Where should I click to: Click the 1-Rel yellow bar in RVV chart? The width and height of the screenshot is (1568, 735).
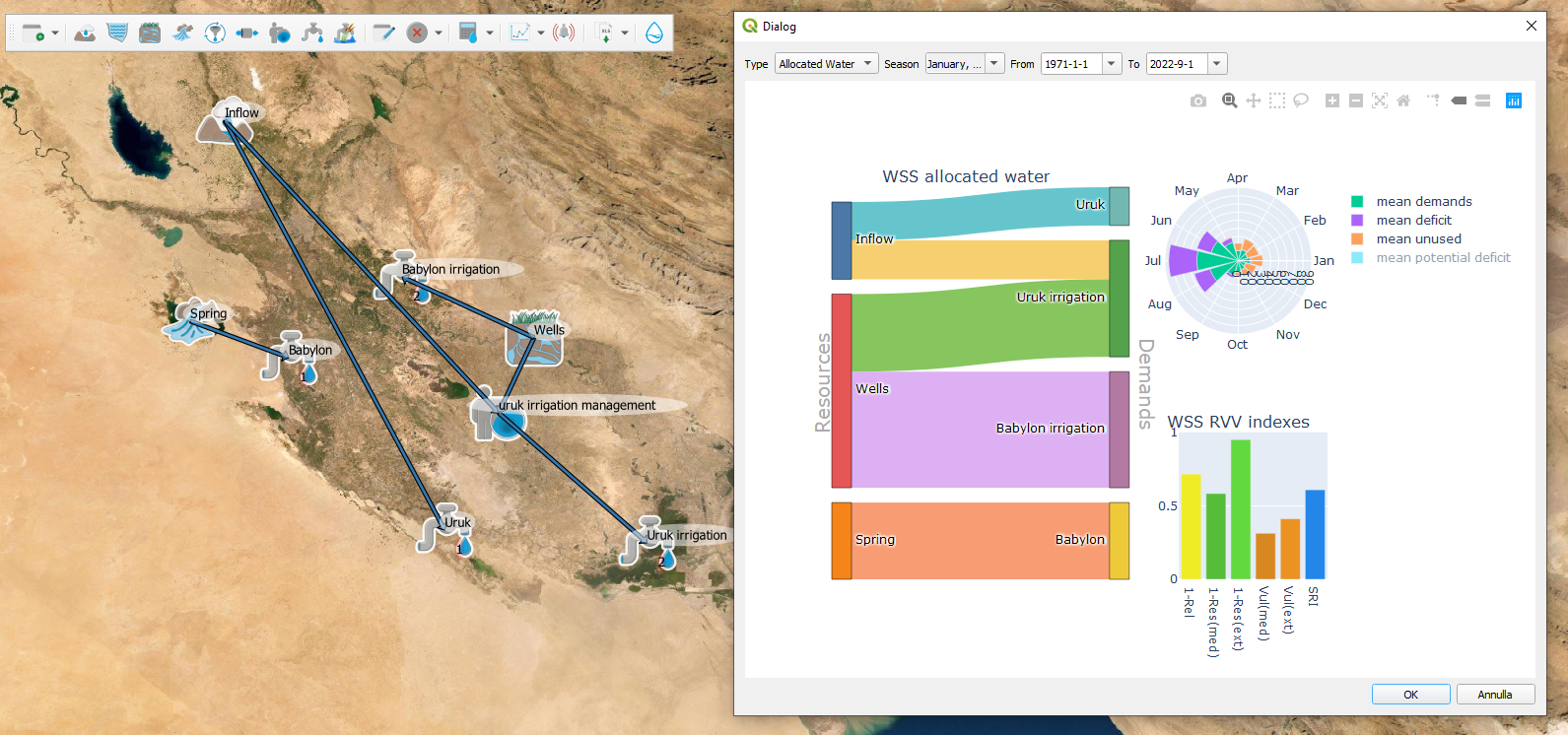coord(1191,526)
